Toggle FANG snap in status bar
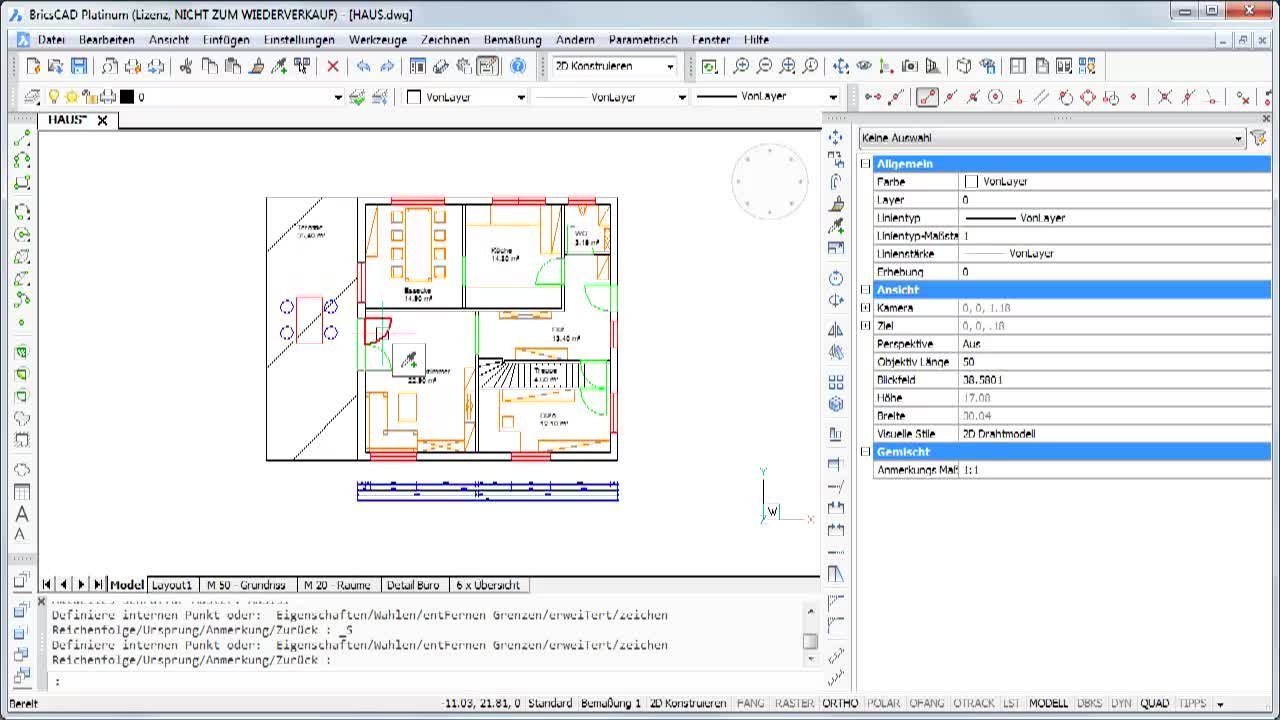Image resolution: width=1280 pixels, height=720 pixels. pyautogui.click(x=750, y=703)
